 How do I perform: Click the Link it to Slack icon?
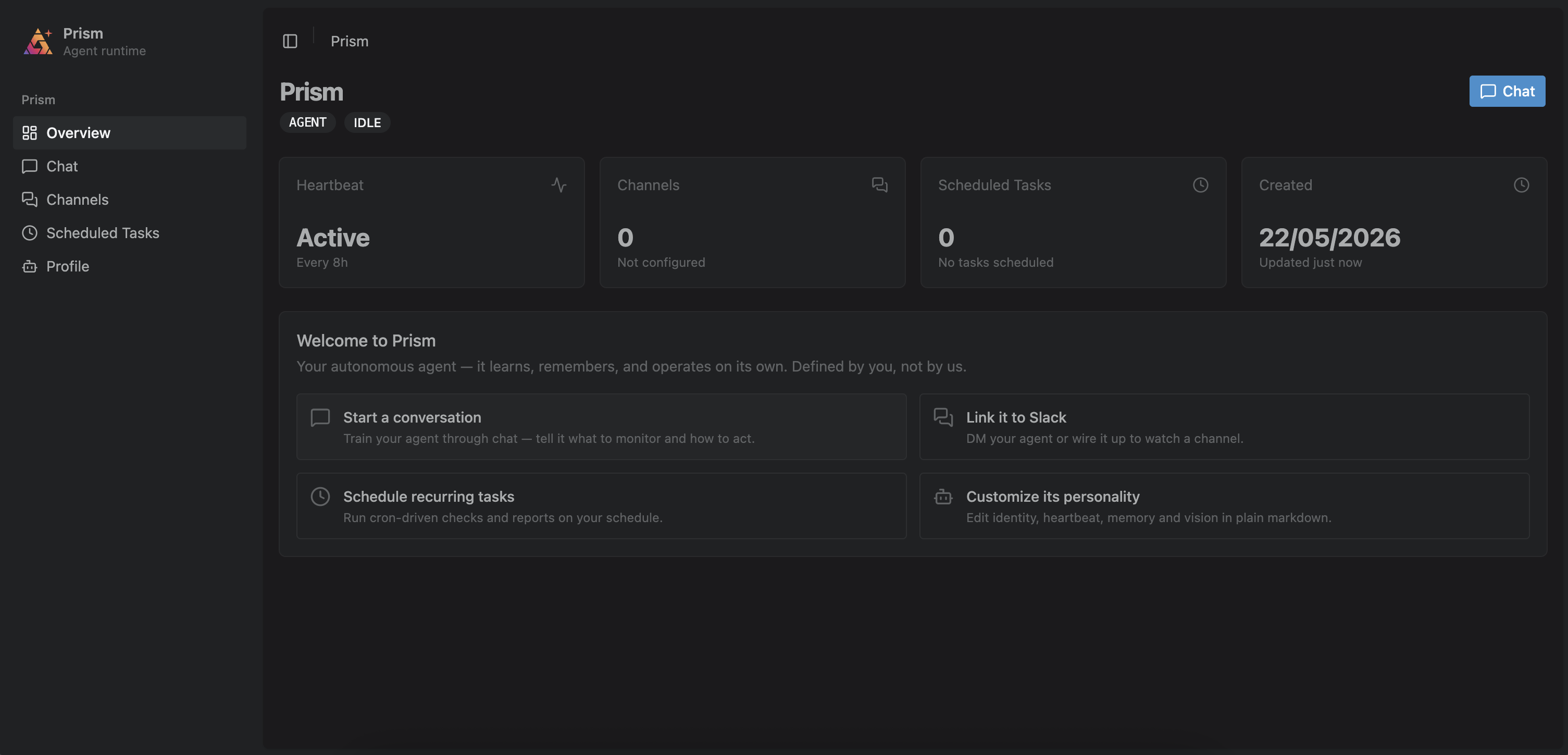[x=943, y=418]
